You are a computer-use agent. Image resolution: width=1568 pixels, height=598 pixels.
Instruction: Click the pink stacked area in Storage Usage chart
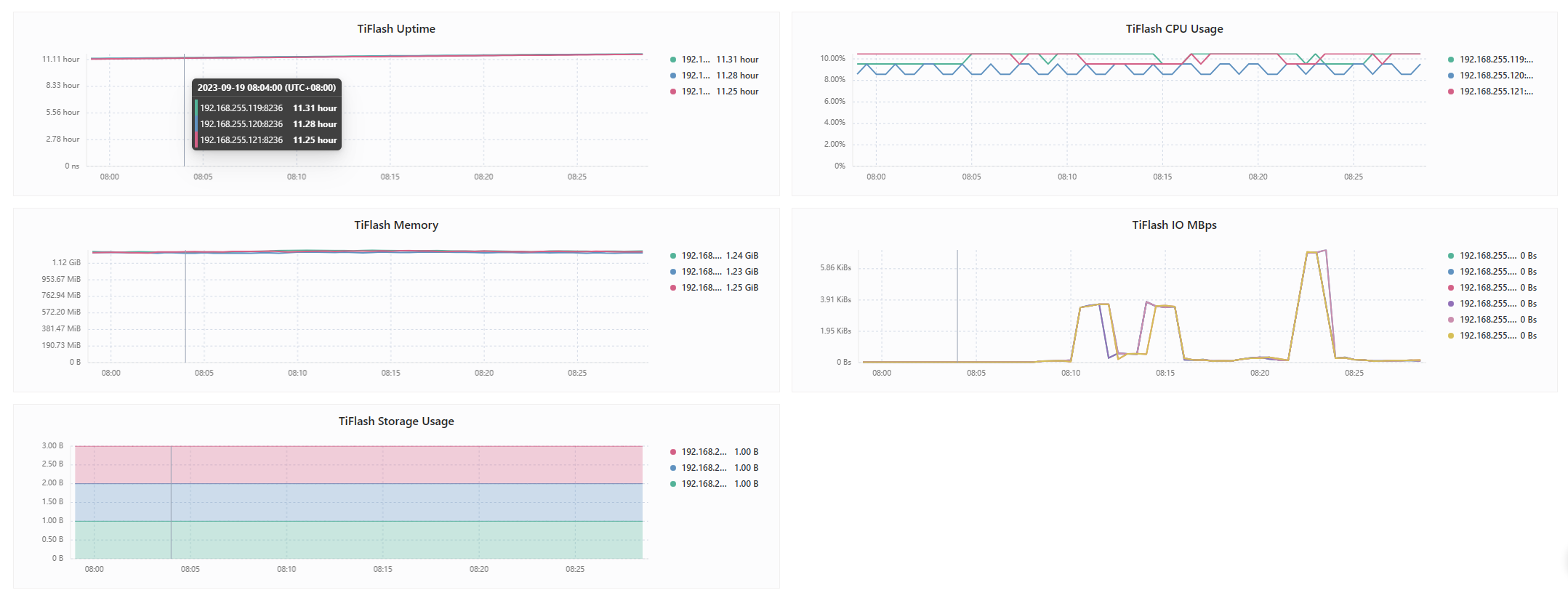[359, 465]
